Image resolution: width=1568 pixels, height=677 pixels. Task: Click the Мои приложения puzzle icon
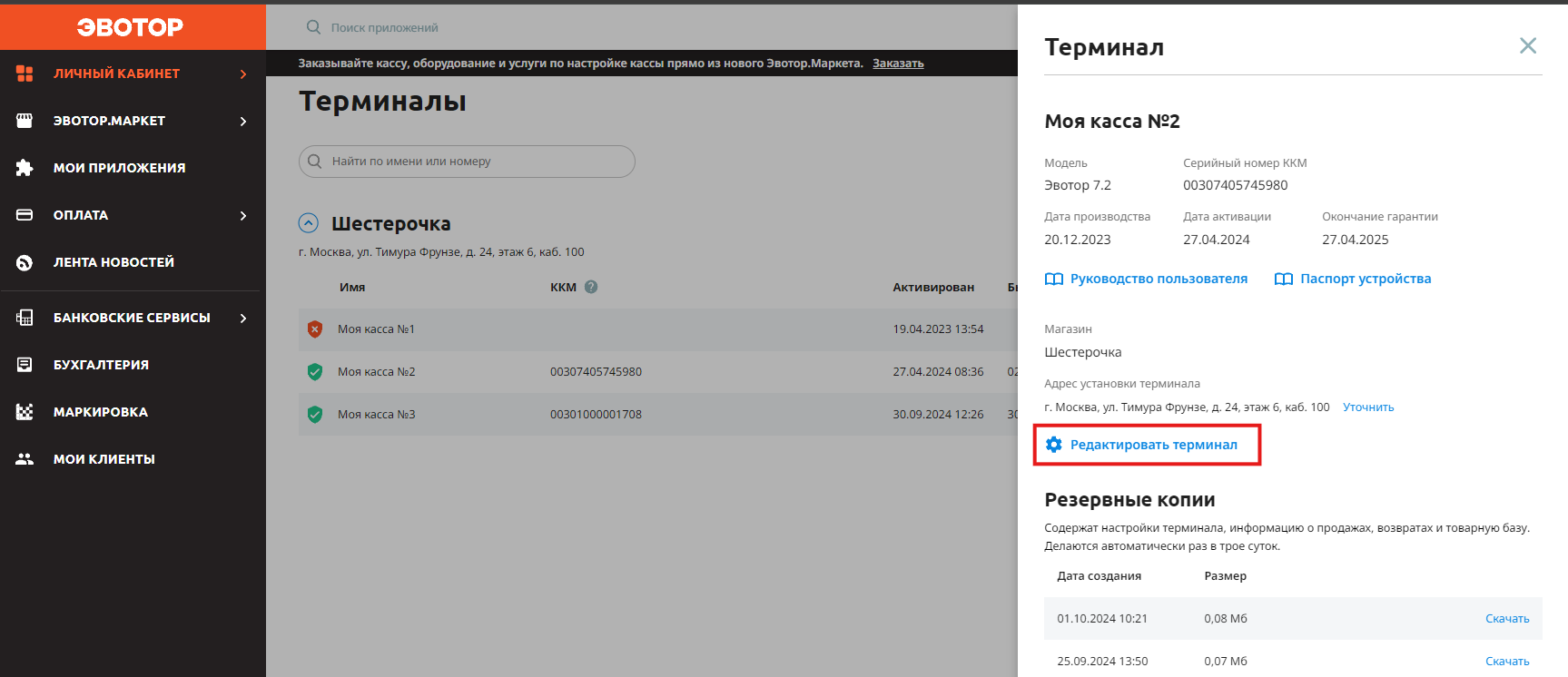click(x=25, y=168)
